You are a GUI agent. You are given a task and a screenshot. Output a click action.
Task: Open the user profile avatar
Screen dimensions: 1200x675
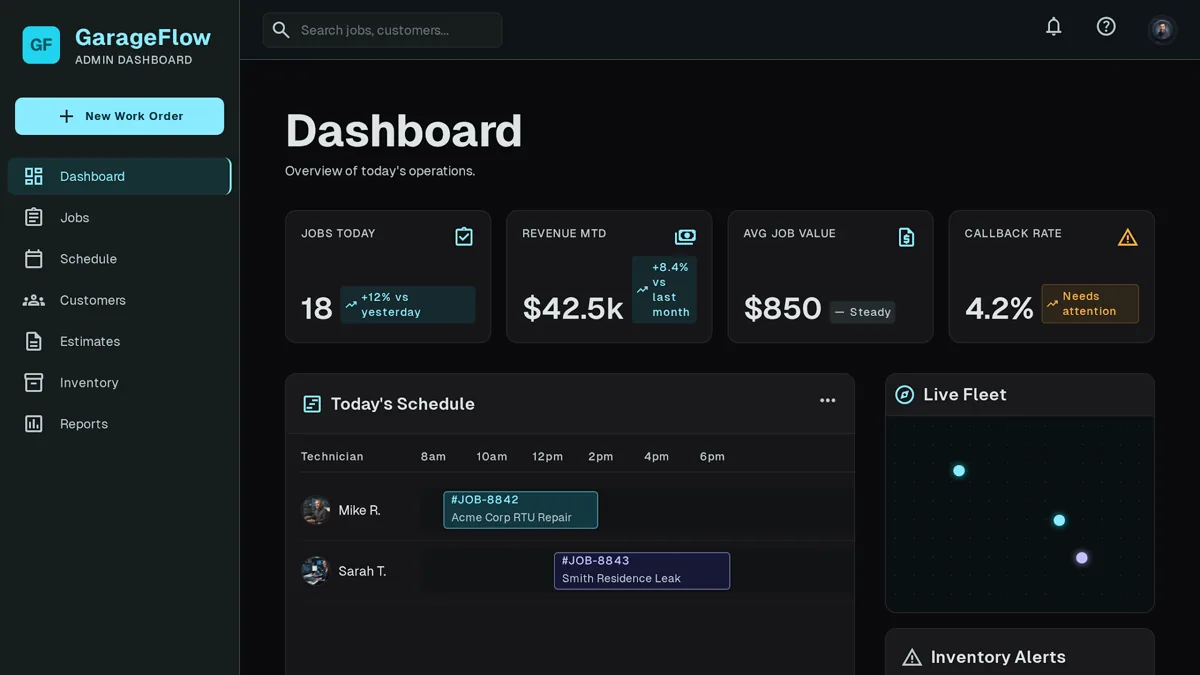pos(1162,29)
